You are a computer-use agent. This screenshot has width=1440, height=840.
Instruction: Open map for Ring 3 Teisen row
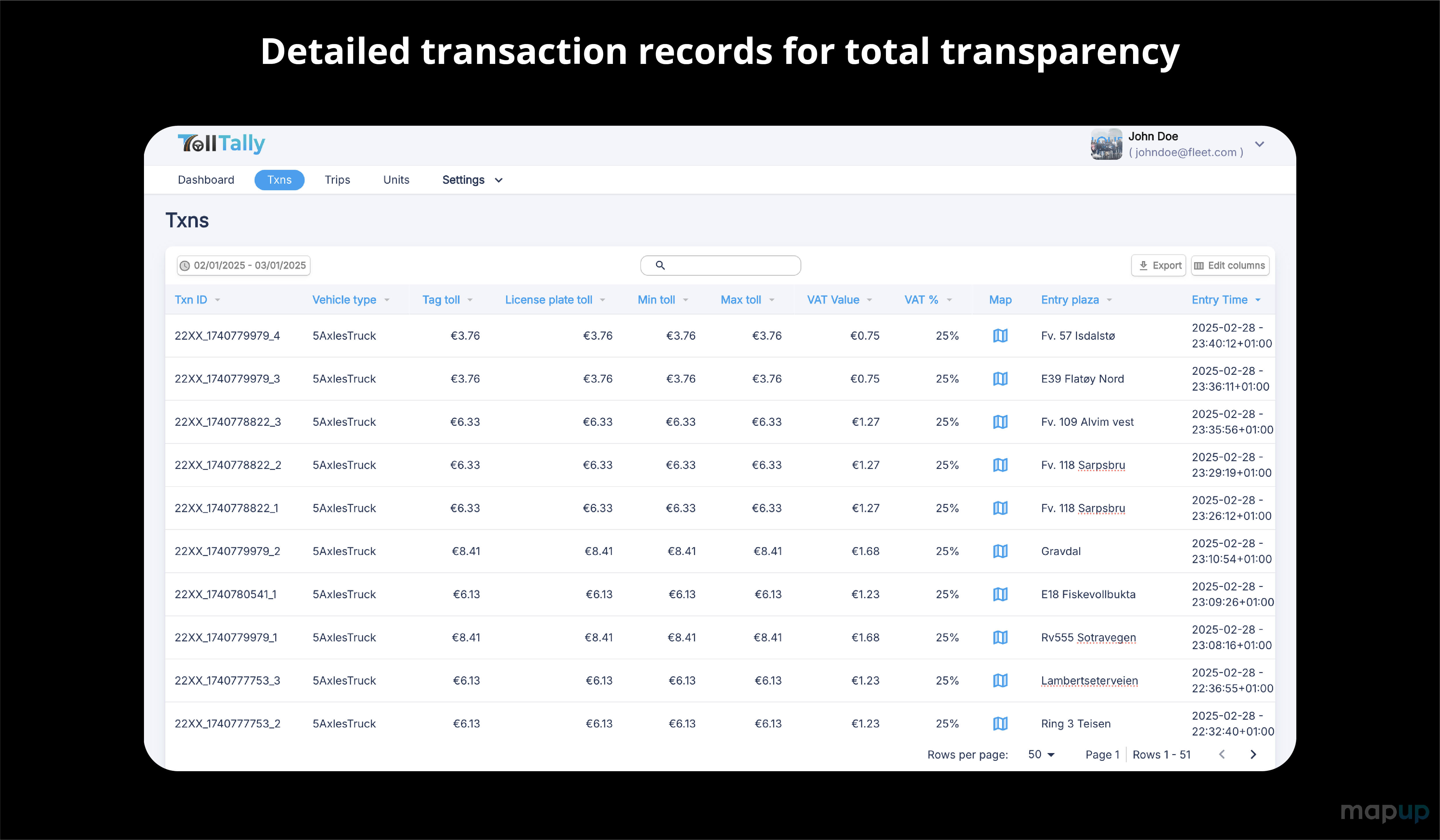(x=1000, y=724)
